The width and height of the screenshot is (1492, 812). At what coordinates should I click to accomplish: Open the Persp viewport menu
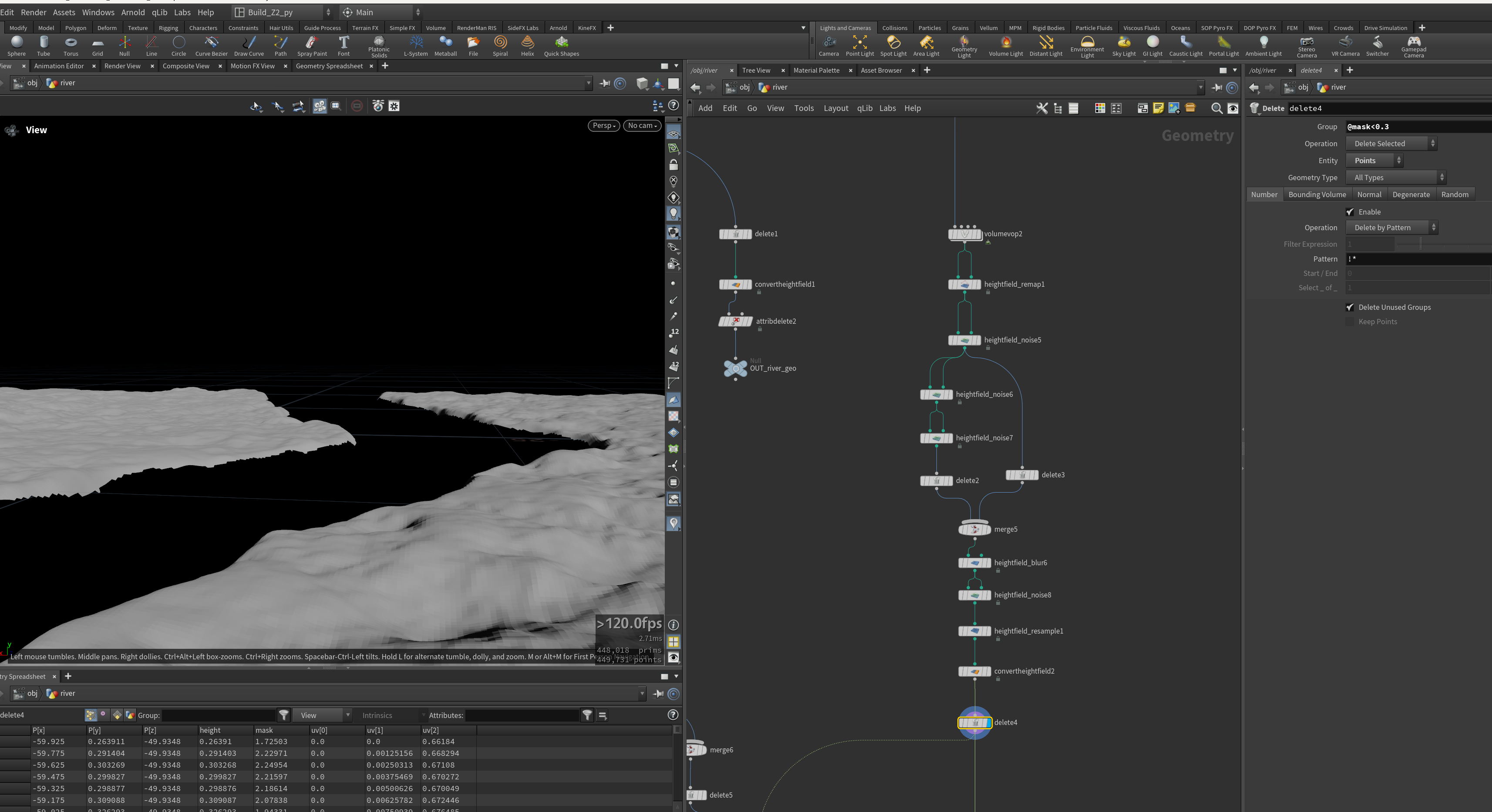pos(603,126)
